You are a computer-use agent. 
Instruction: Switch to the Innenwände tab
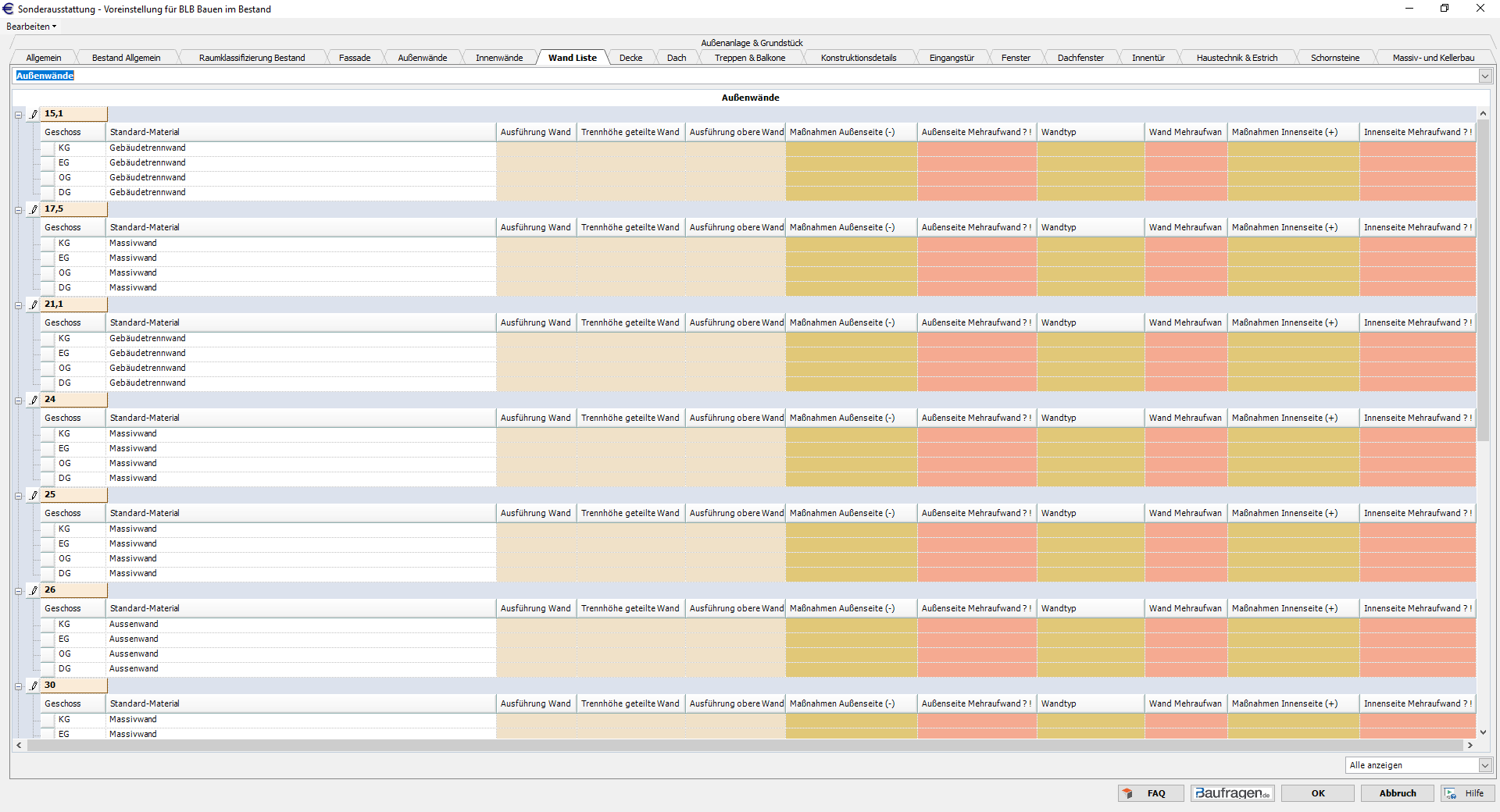(x=499, y=58)
